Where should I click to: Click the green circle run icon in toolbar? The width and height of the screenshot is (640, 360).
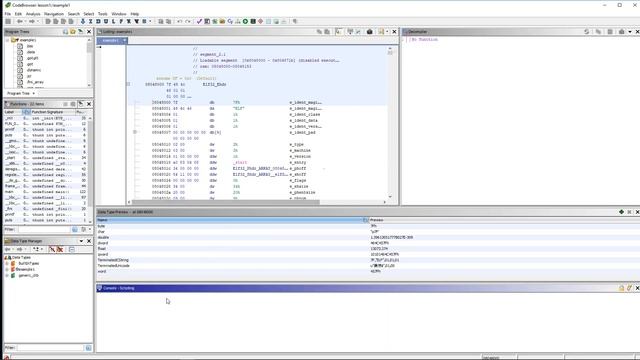pos(245,21)
